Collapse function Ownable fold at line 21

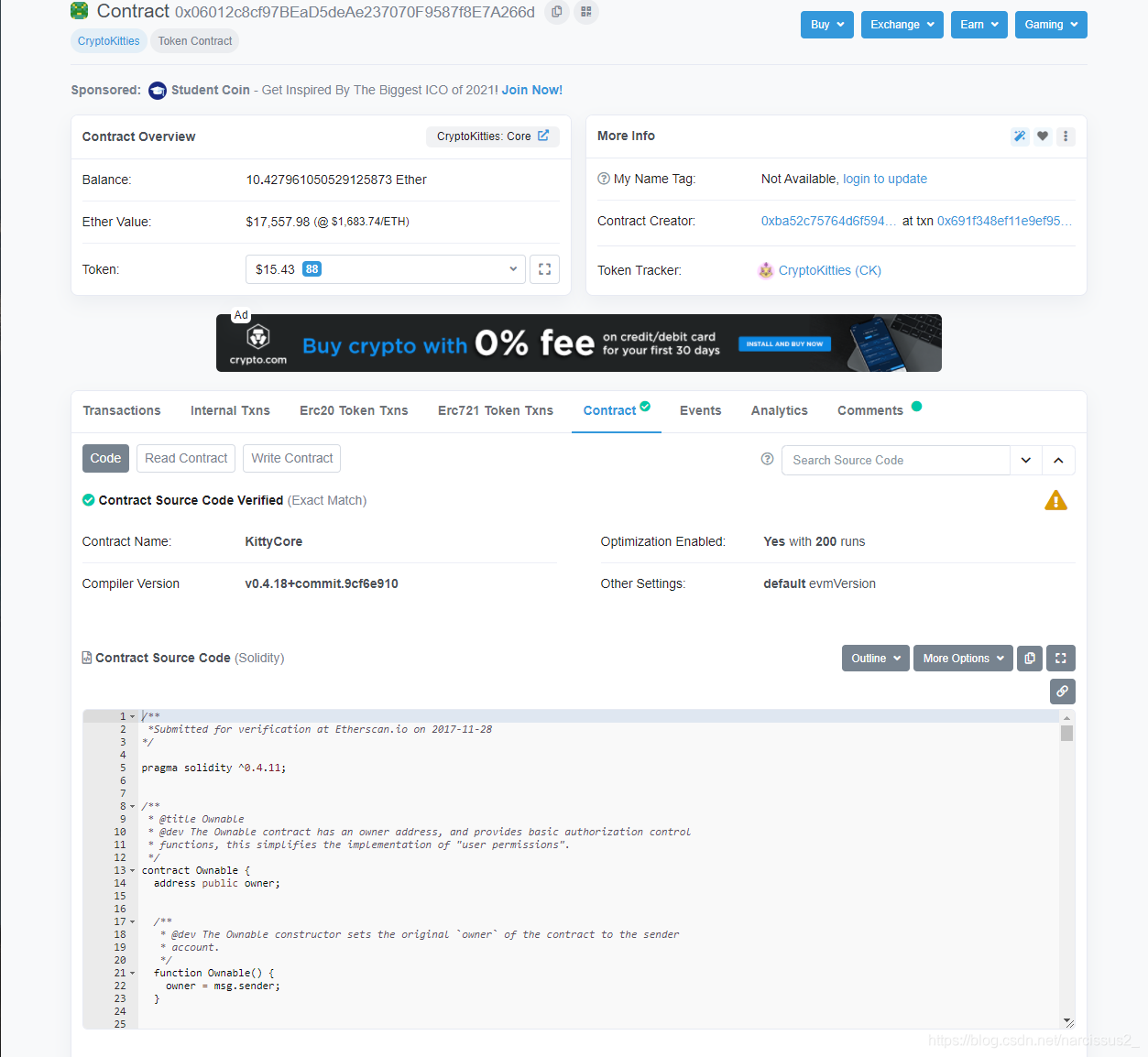133,974
